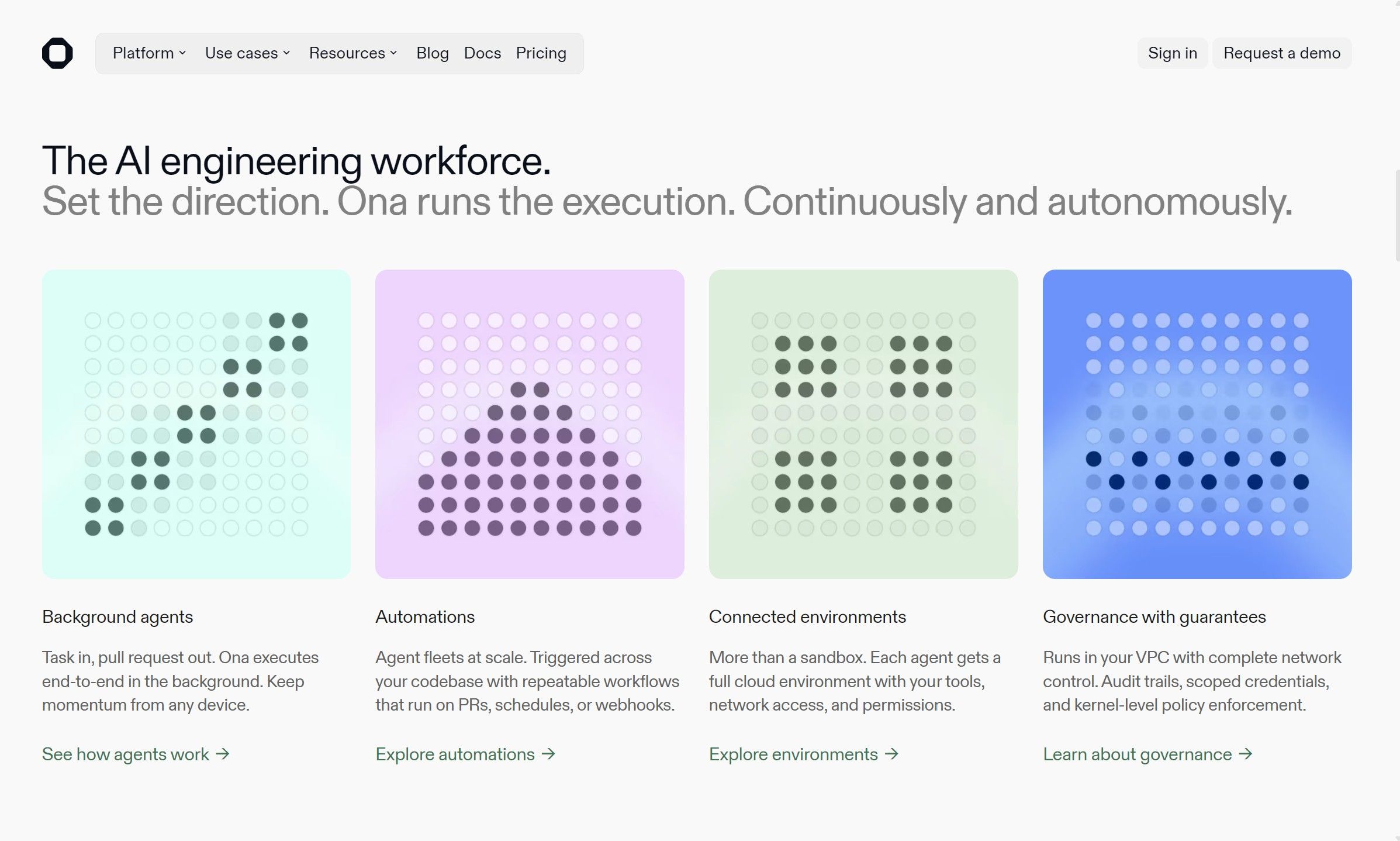Open the Use cases dropdown

247,53
